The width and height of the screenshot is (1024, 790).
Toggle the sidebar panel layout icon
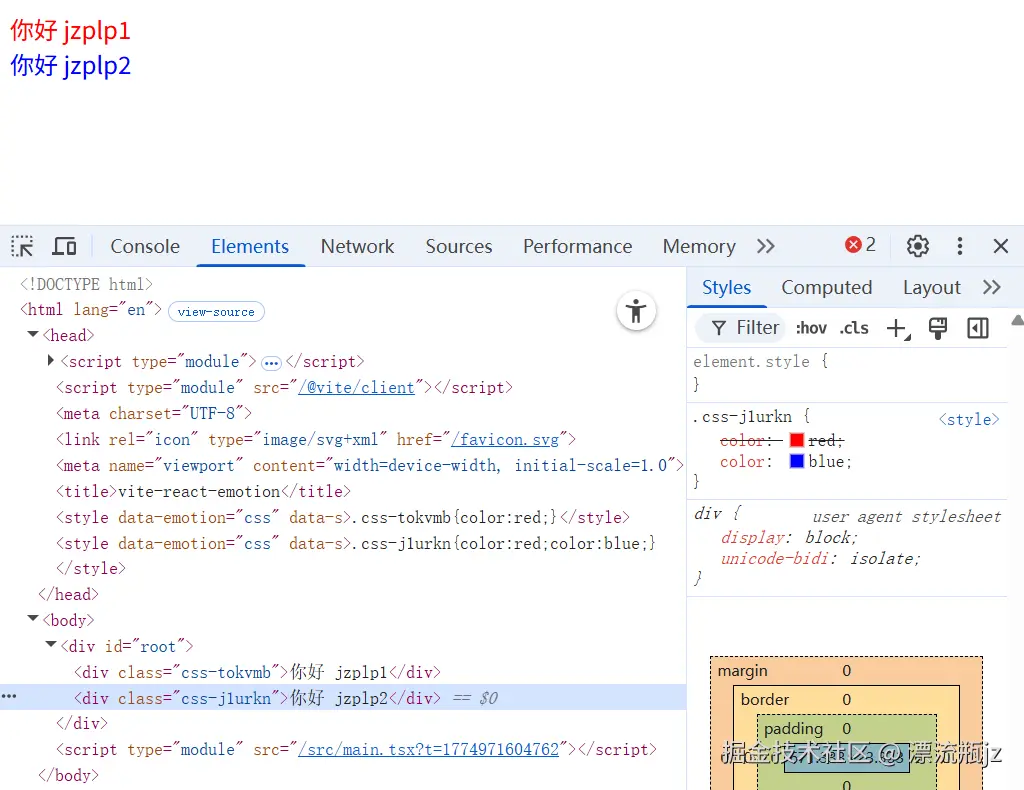point(977,328)
